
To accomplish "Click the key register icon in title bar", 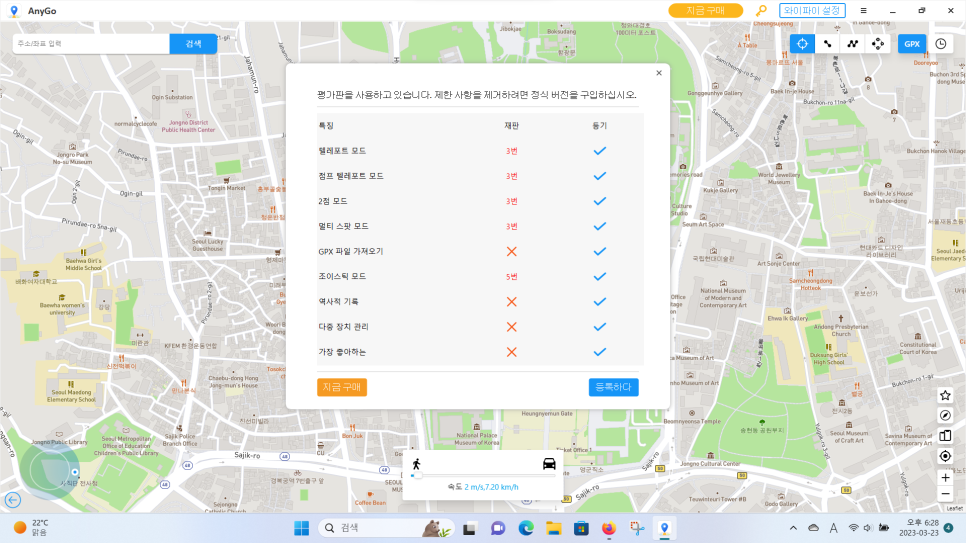I will pos(761,10).
